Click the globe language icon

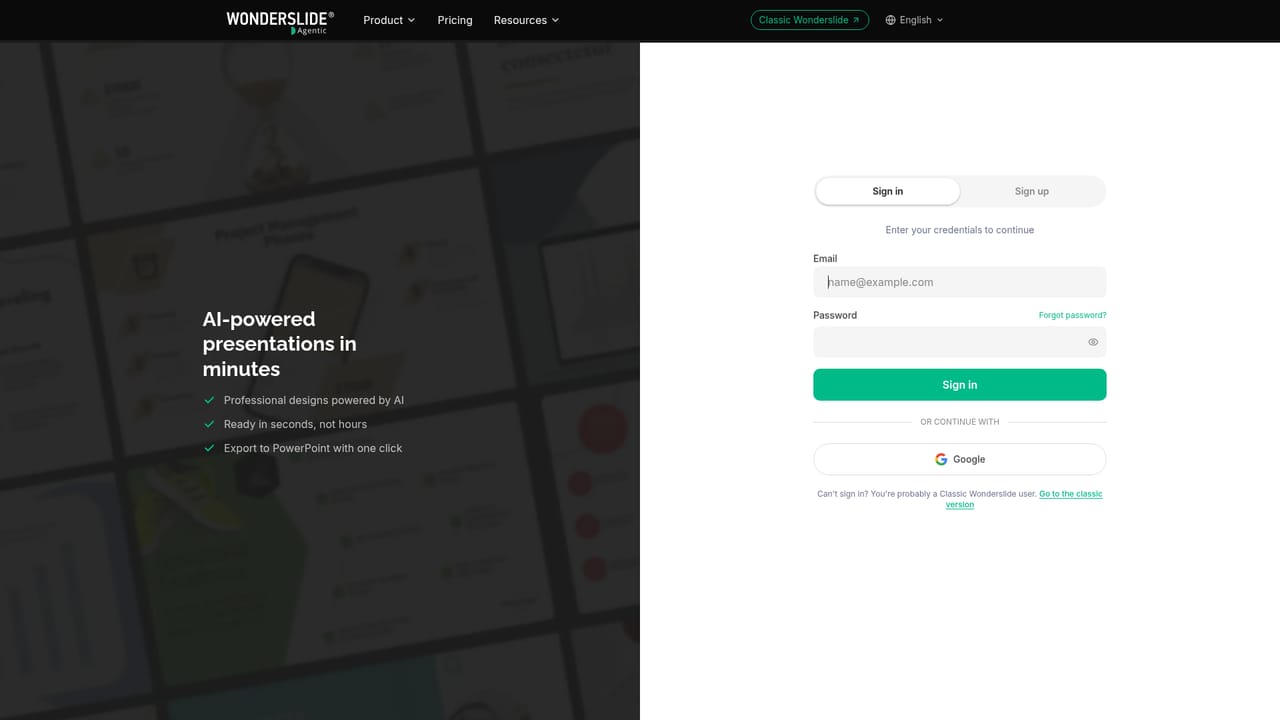coord(890,20)
